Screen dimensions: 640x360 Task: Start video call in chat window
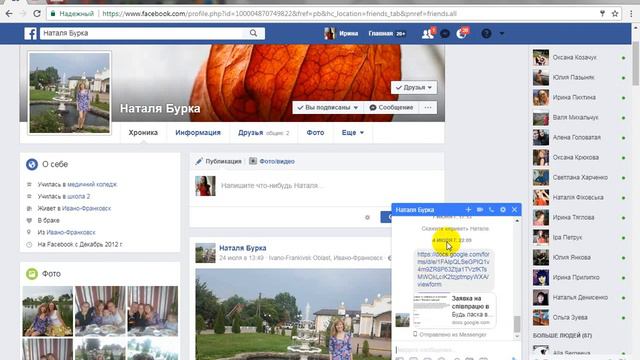pyautogui.click(x=480, y=209)
